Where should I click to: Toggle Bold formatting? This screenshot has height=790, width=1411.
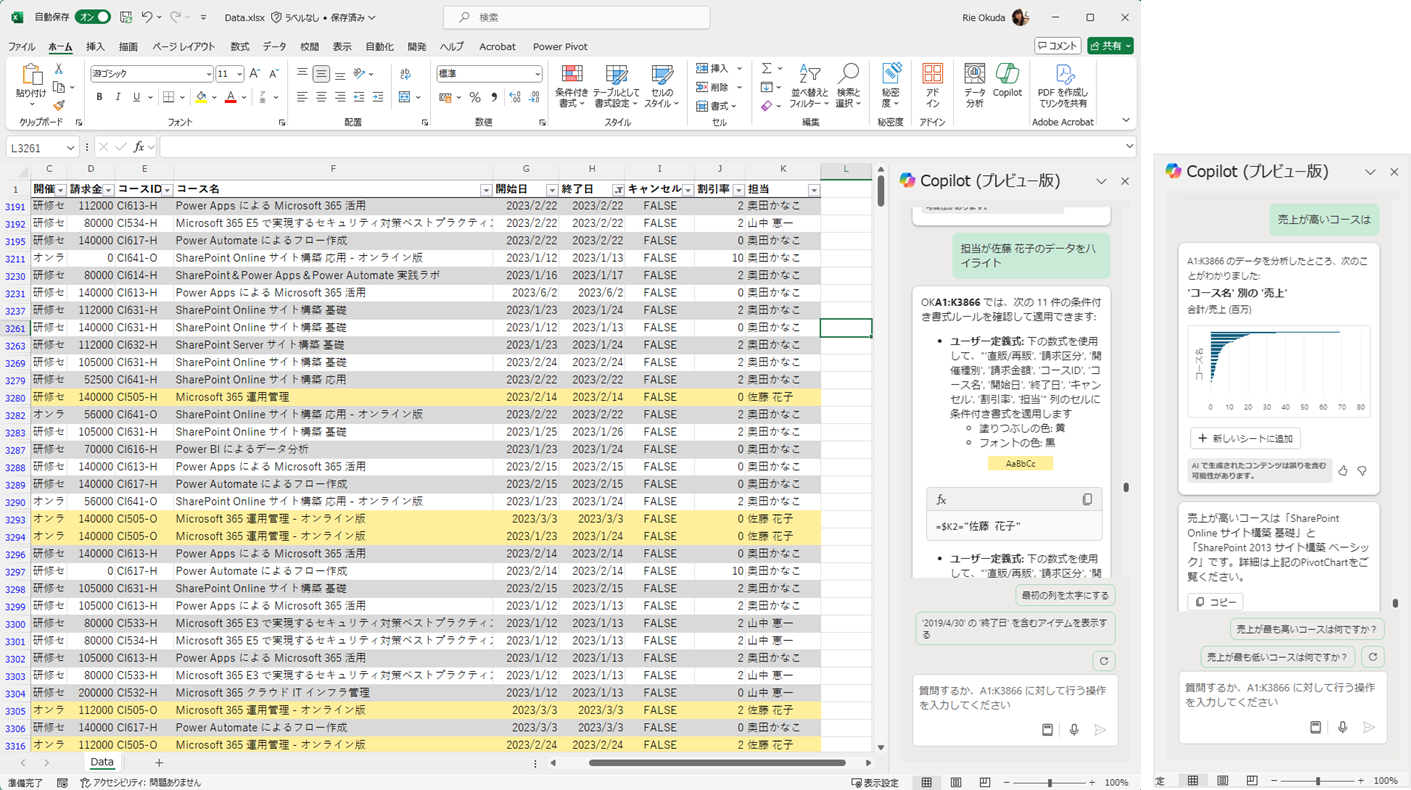pos(99,97)
